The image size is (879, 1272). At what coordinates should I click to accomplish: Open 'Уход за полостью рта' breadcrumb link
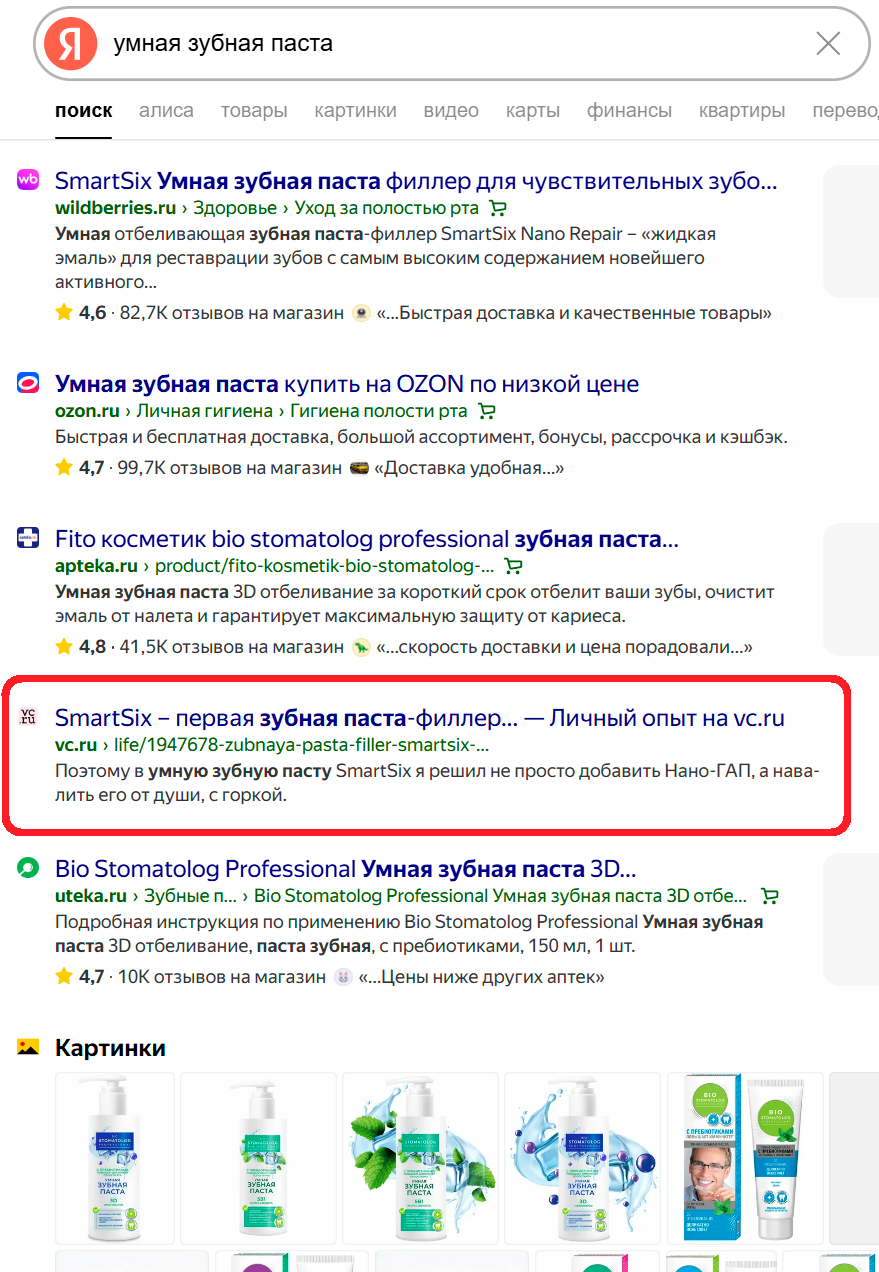tap(386, 208)
